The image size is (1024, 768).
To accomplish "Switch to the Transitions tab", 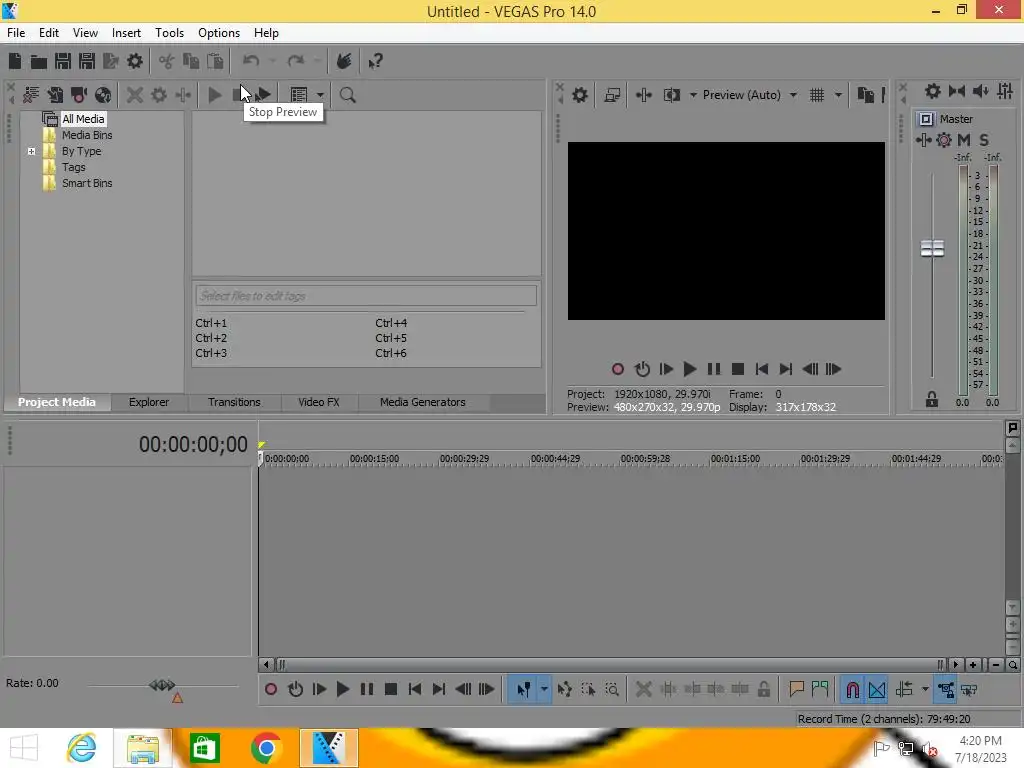I will tap(234, 402).
